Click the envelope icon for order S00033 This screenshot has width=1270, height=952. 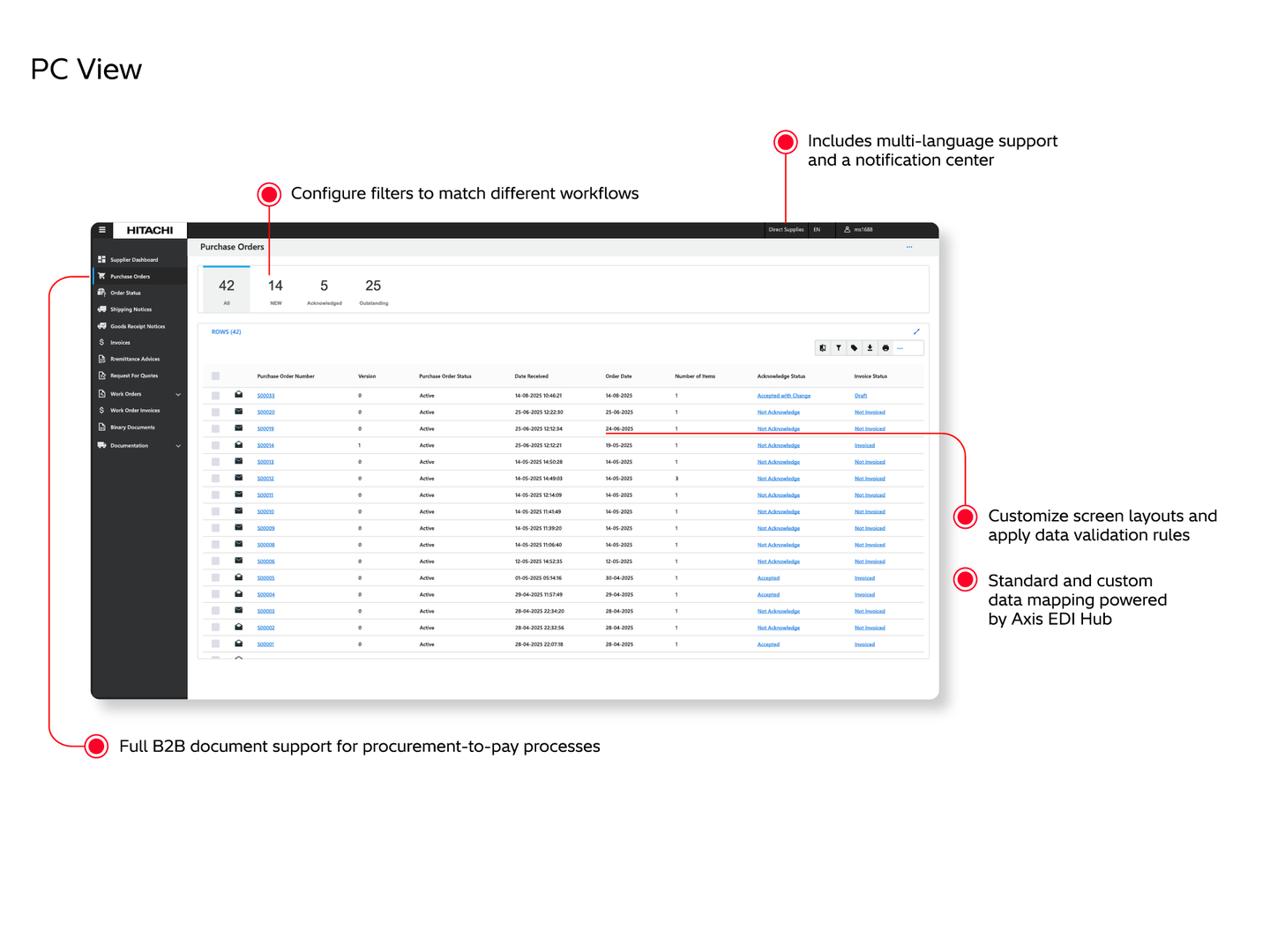(x=238, y=395)
